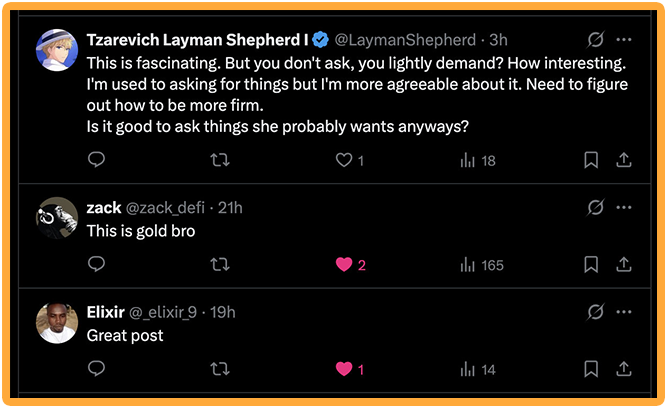Repost zack's 'This is gold bro' tweet
Image resolution: width=667 pixels, height=408 pixels.
(221, 265)
